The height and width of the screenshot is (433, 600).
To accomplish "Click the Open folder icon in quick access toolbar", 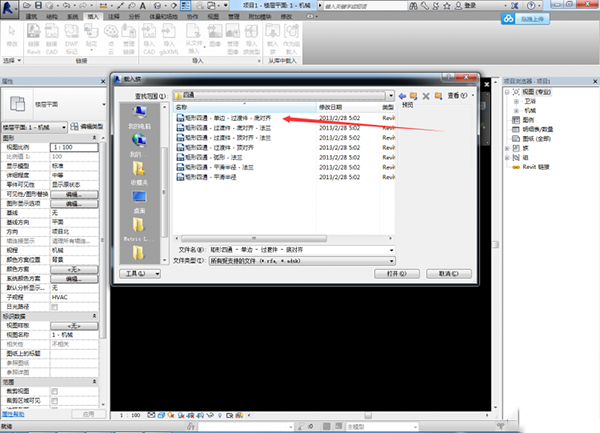I will (x=27, y=5).
